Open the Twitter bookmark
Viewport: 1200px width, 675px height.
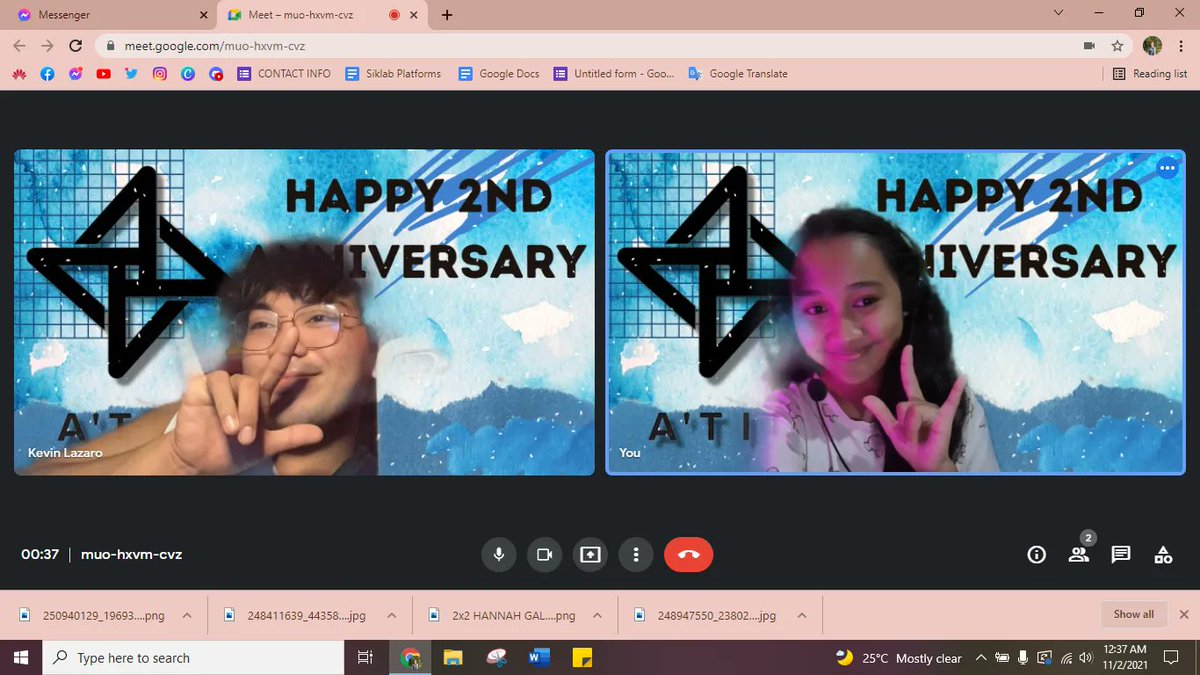[132, 73]
